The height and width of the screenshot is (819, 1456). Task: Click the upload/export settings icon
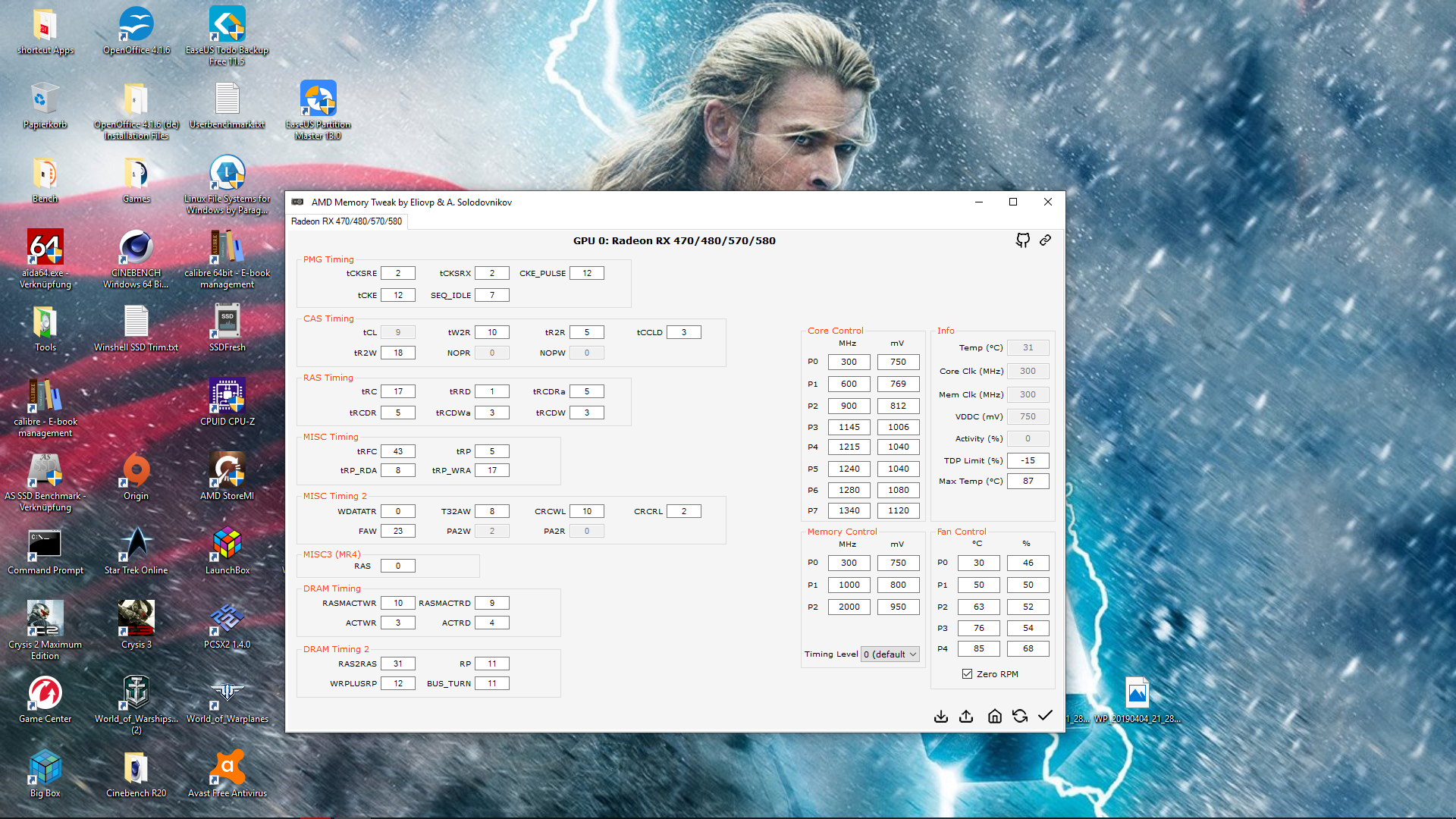pos(966,717)
